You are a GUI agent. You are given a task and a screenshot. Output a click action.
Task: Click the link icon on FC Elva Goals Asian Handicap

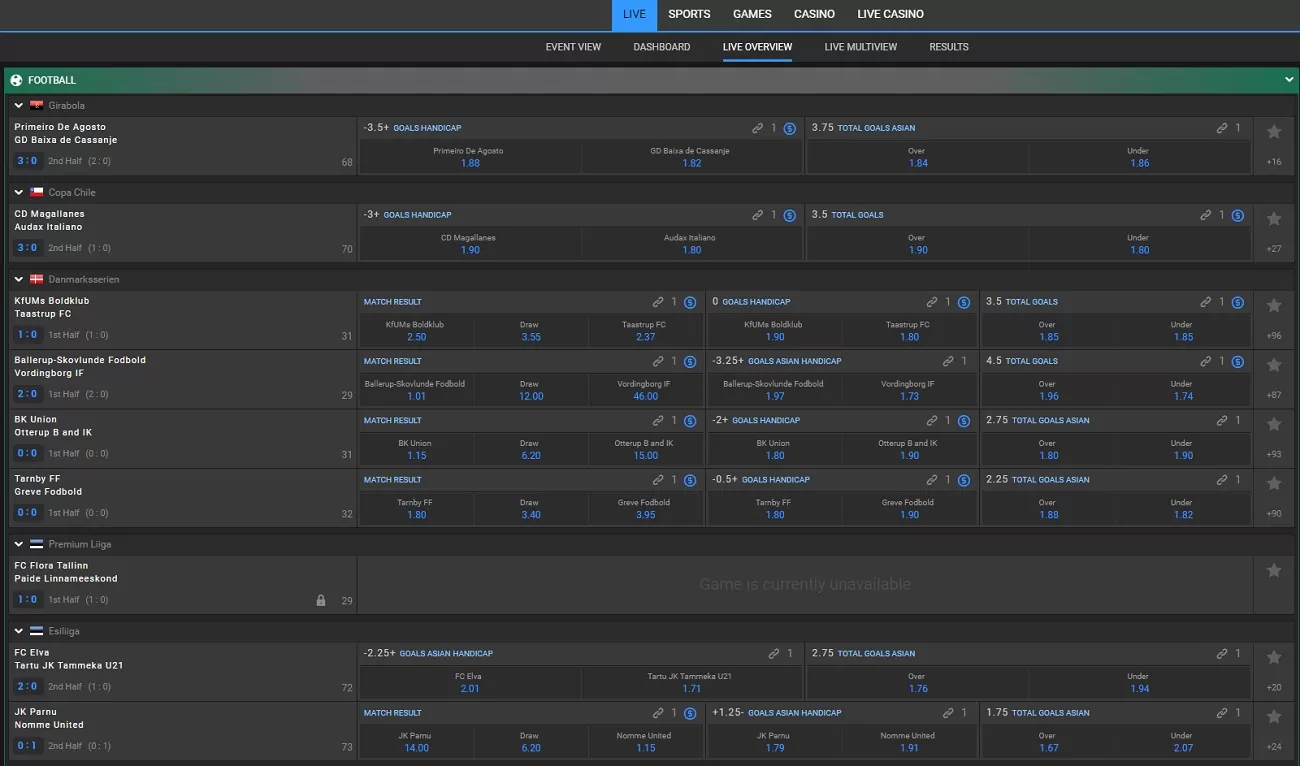(774, 654)
